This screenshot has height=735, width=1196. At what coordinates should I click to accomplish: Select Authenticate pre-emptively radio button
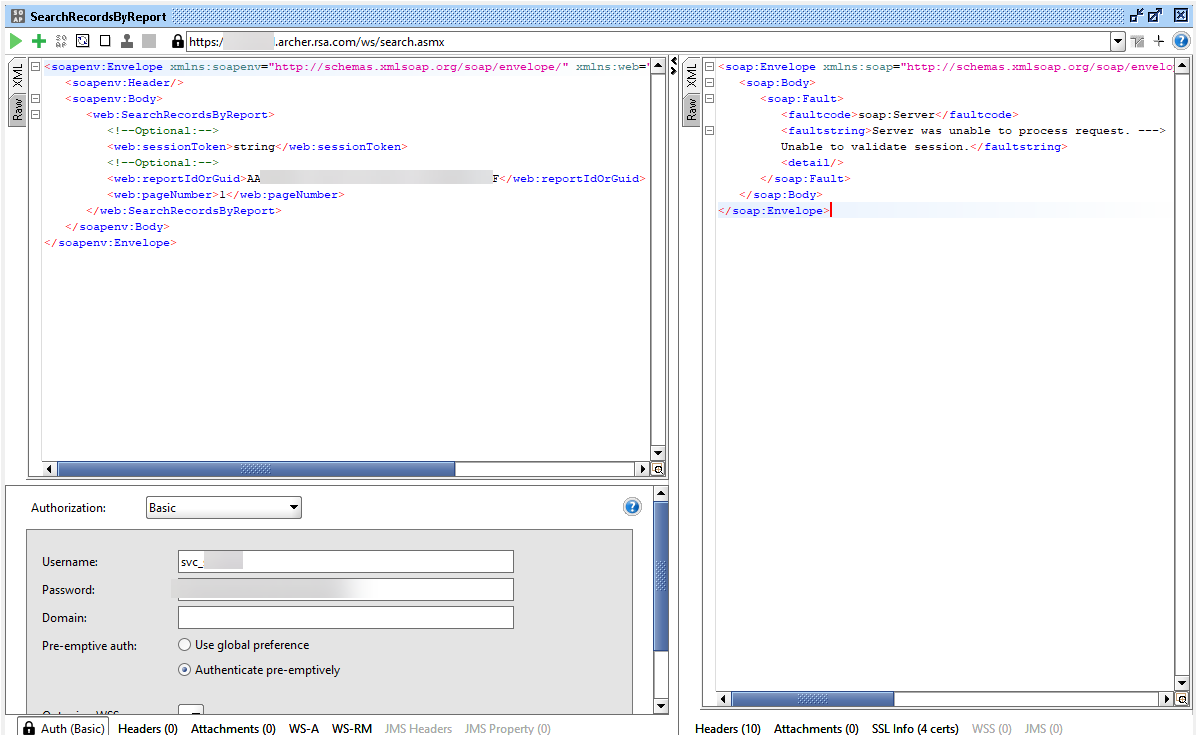tap(184, 670)
